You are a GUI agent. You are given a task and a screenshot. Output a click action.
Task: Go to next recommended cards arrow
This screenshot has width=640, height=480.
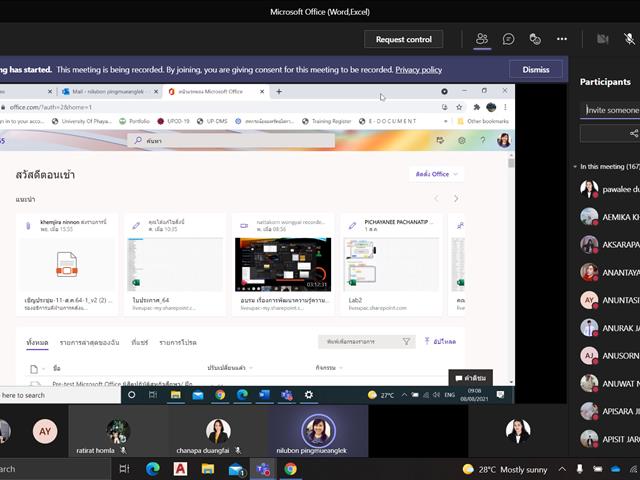pos(456,199)
